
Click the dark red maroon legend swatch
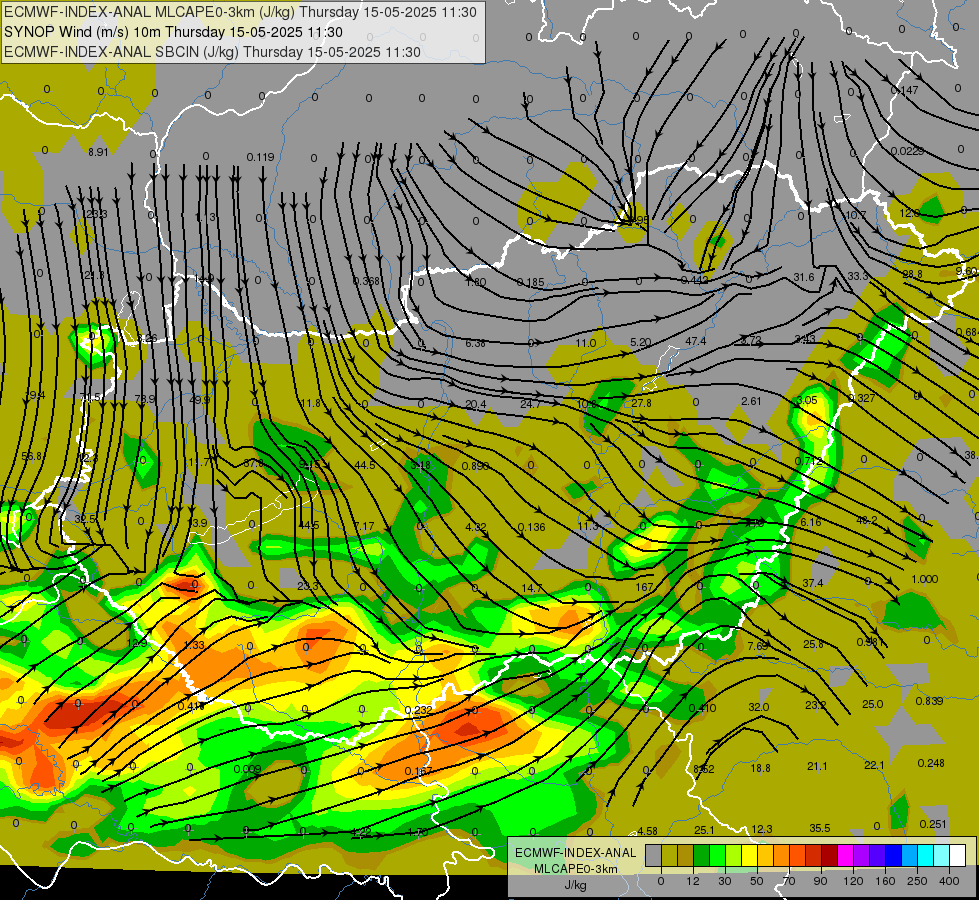pos(830,855)
